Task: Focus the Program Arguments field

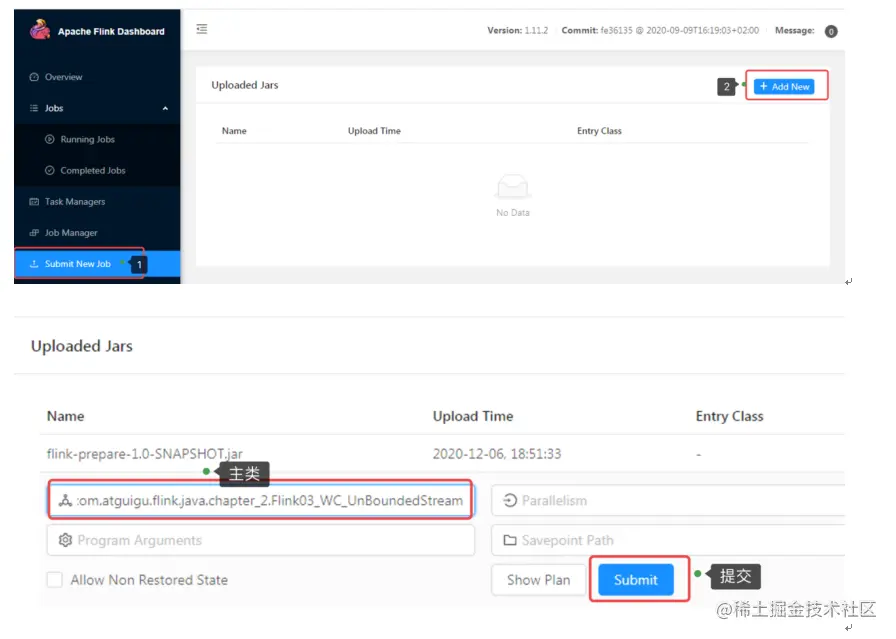Action: pyautogui.click(x=261, y=540)
